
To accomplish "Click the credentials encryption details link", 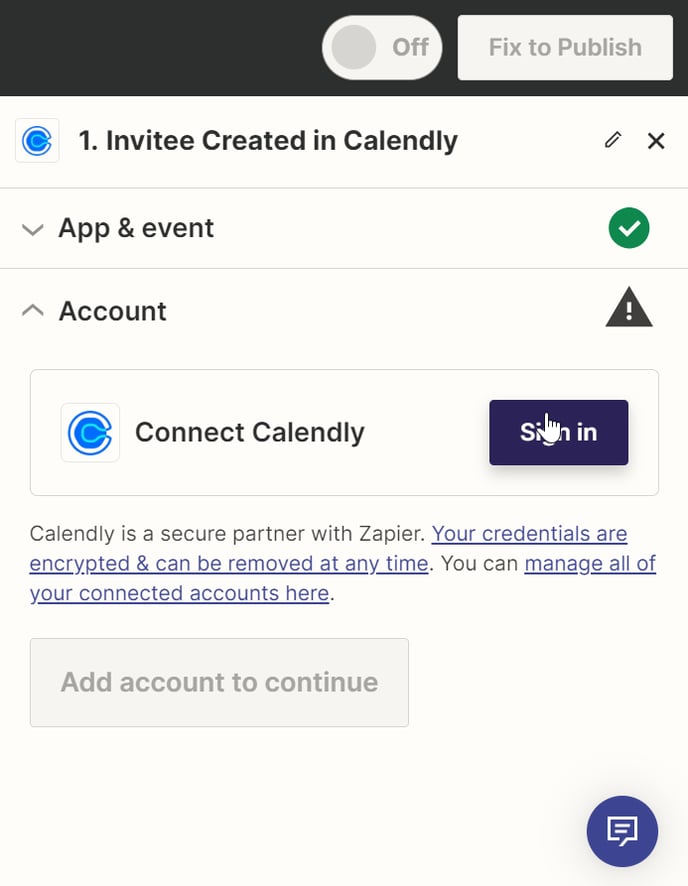I will pos(528,533).
